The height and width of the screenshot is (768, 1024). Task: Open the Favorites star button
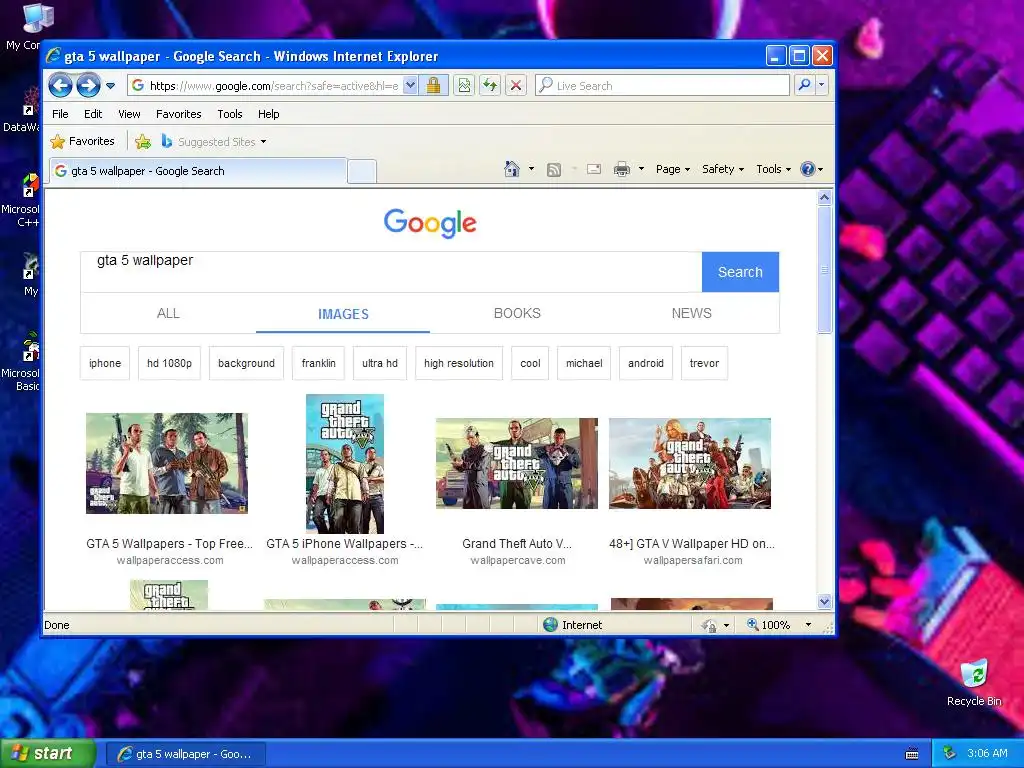(83, 141)
